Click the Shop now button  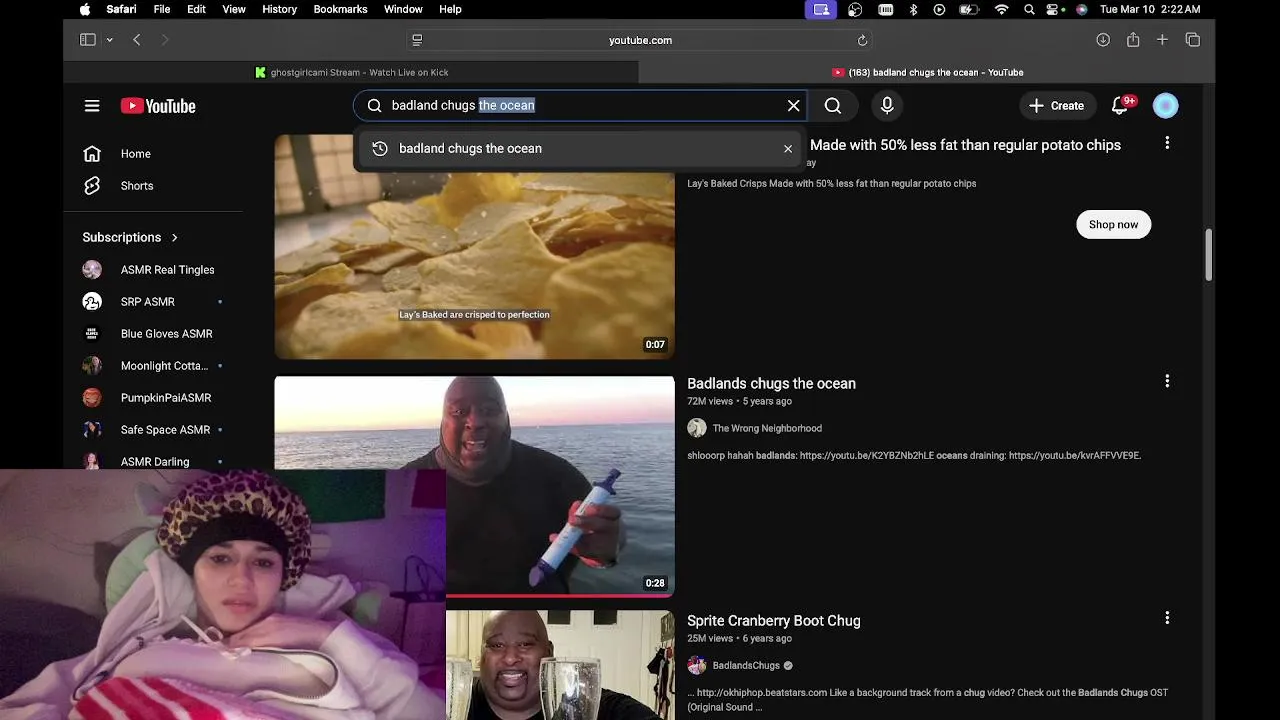[1113, 224]
